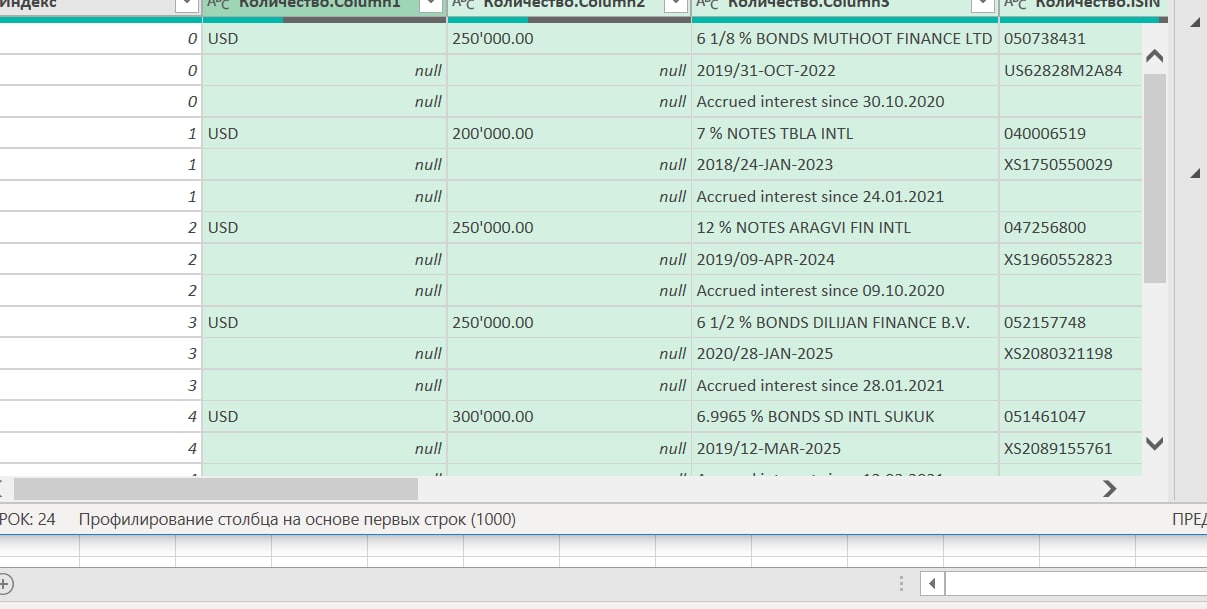Click the vertical scrollbar thumb of preview
Screen dimensions: 1207x609
[1154, 178]
